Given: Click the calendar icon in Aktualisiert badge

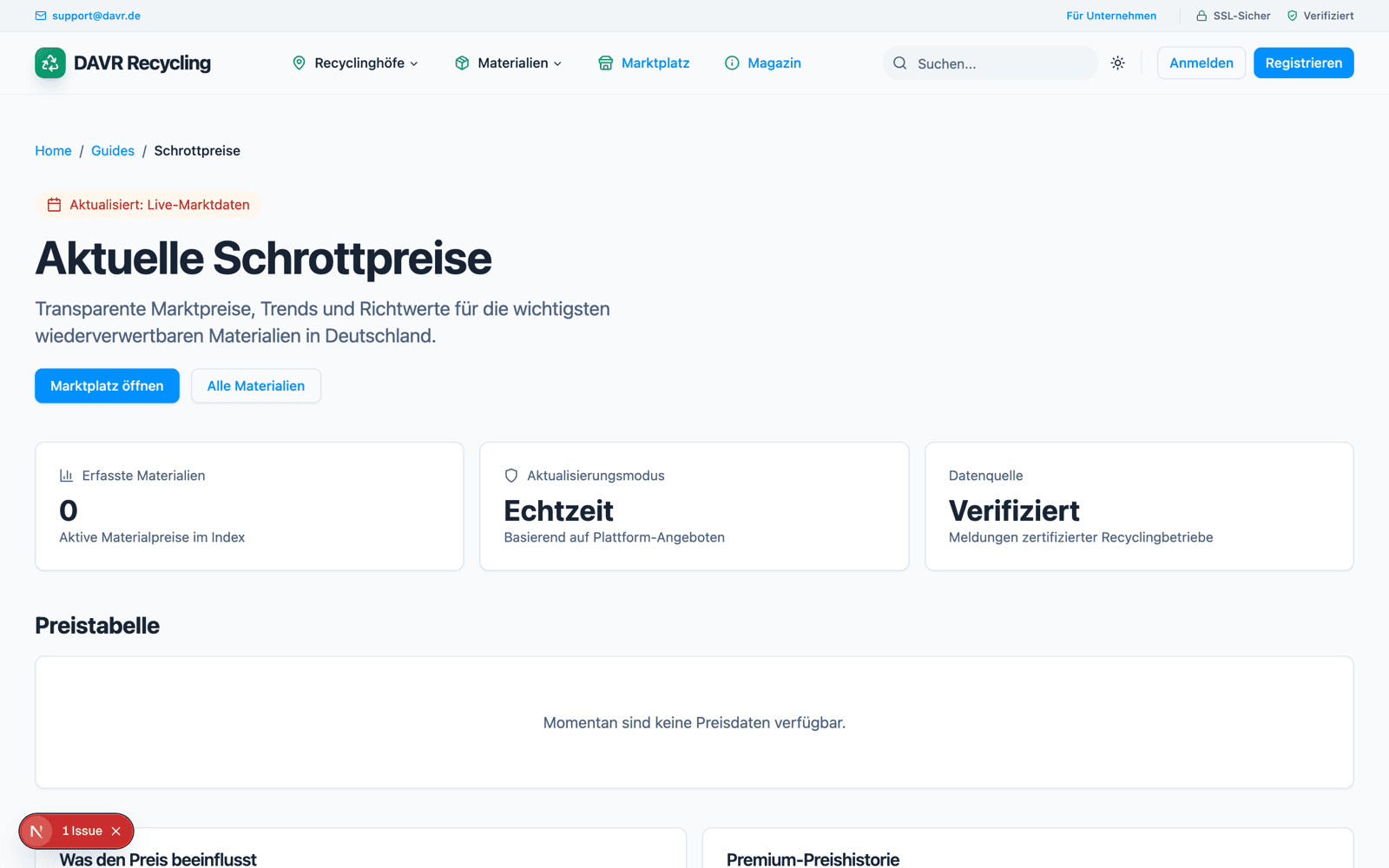Looking at the screenshot, I should [x=54, y=205].
